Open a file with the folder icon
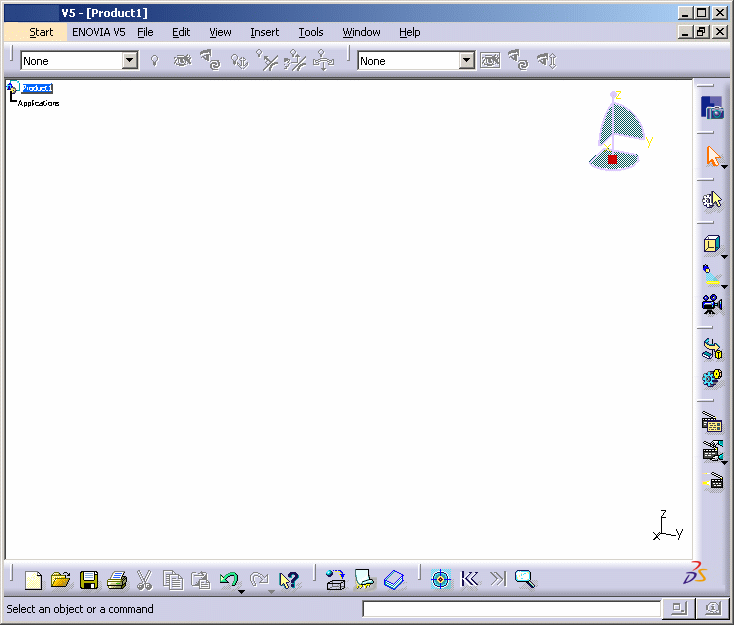The image size is (734, 625). pyautogui.click(x=61, y=580)
